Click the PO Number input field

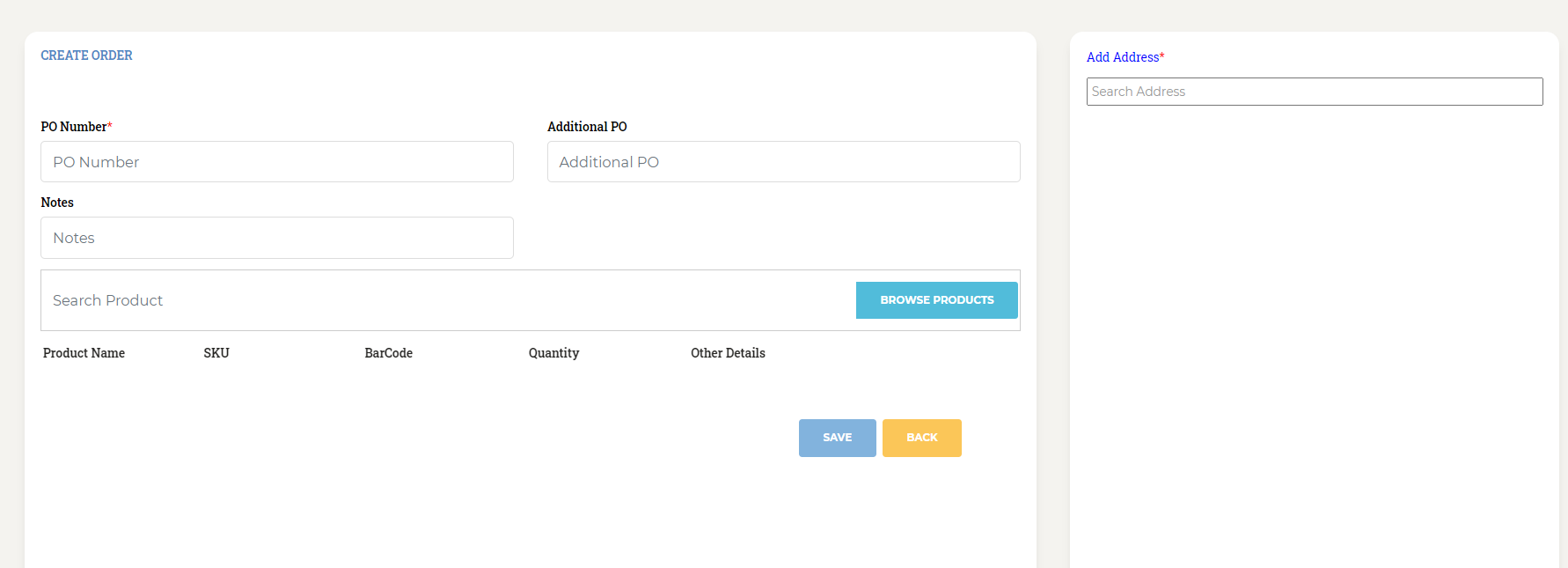(x=277, y=162)
